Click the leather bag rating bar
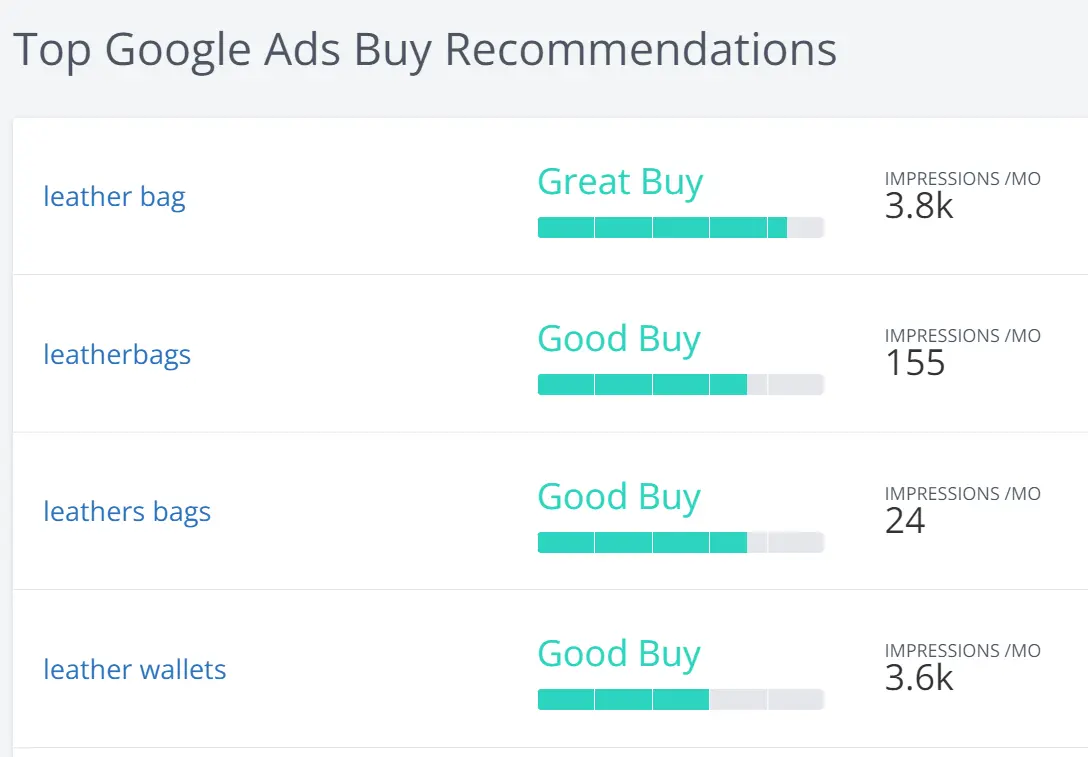1088x757 pixels. [x=680, y=228]
